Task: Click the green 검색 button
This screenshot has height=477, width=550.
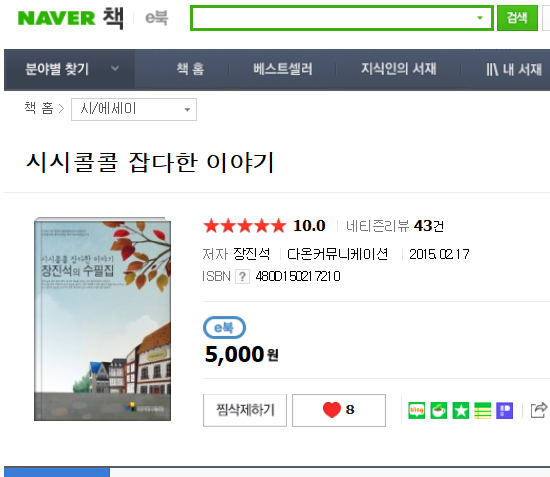Action: point(517,18)
